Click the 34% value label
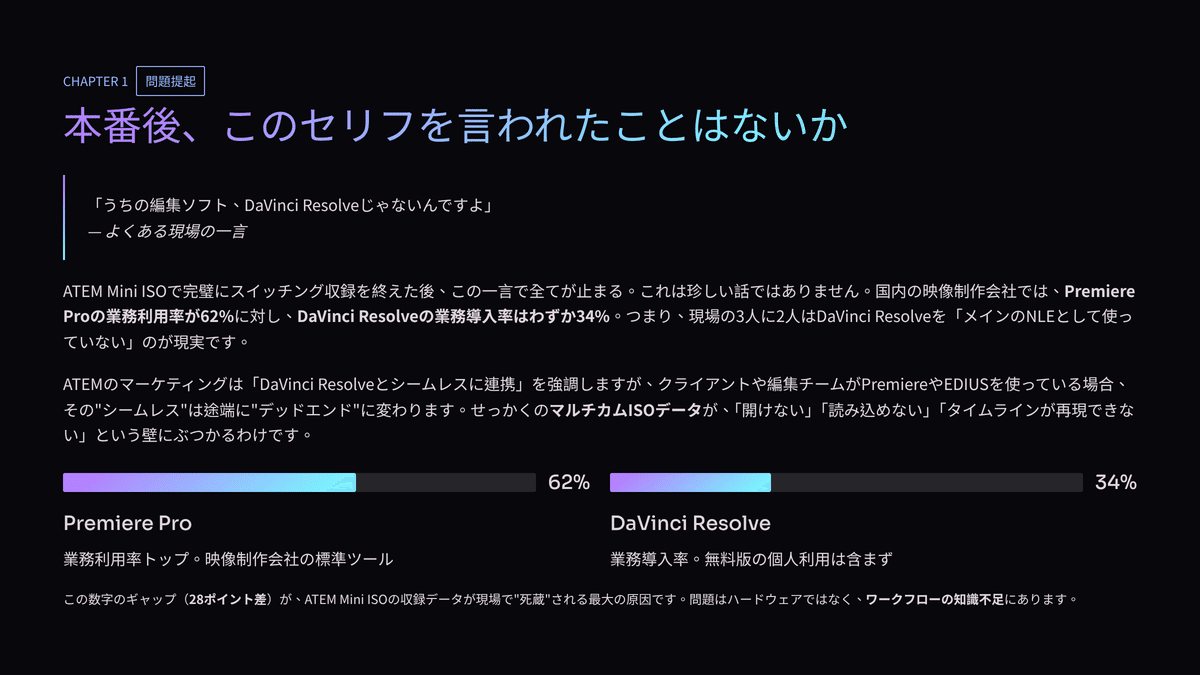Screen dimensions: 1200x675 click(1116, 482)
